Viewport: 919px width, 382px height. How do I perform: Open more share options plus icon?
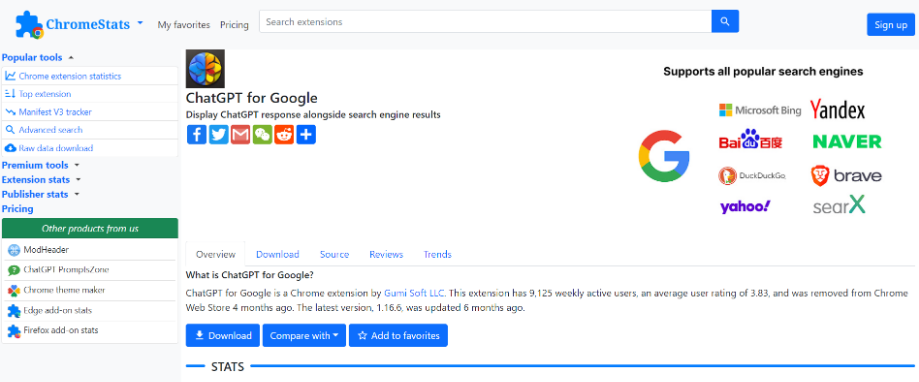coord(306,134)
